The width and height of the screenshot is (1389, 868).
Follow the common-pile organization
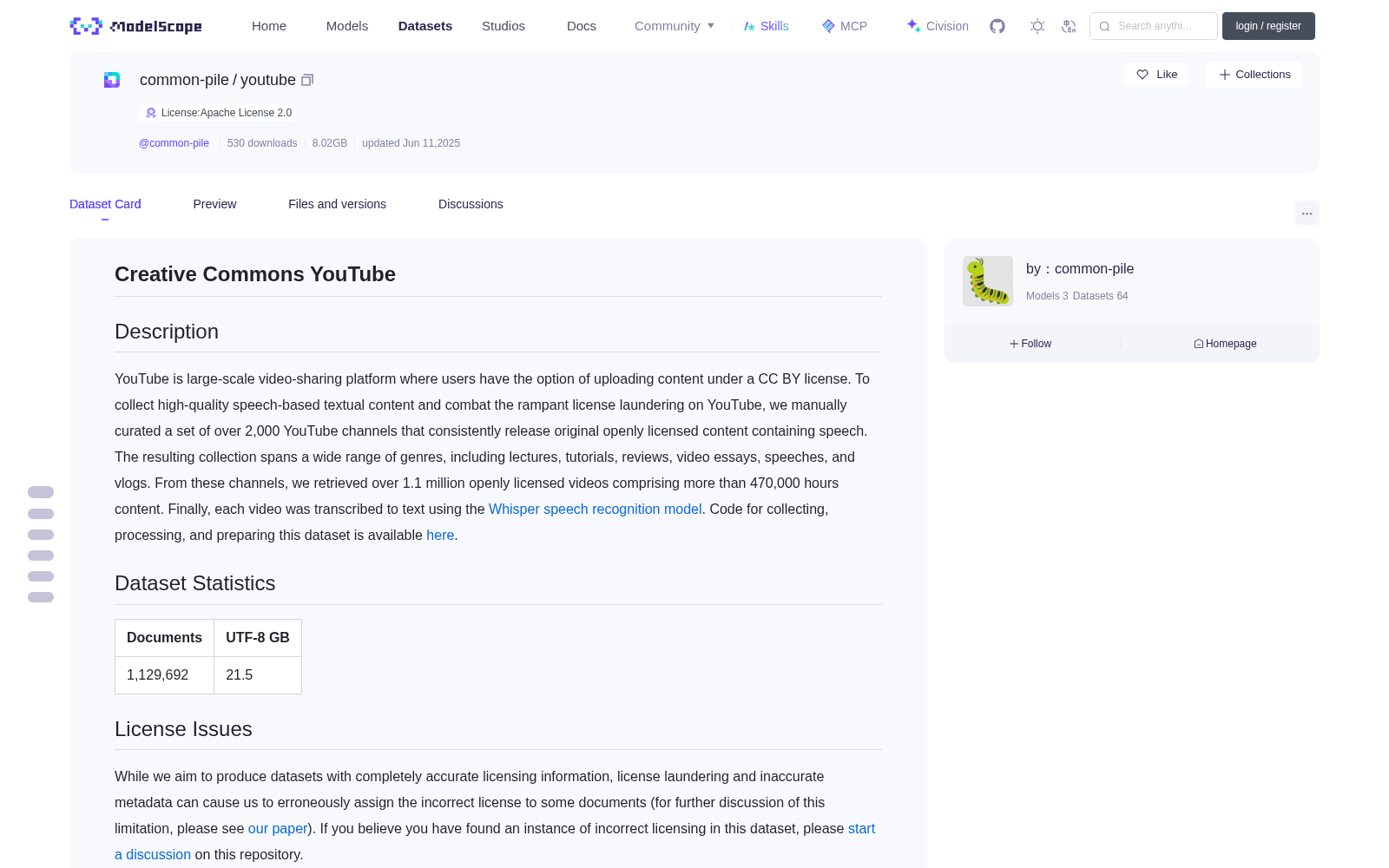click(1030, 344)
